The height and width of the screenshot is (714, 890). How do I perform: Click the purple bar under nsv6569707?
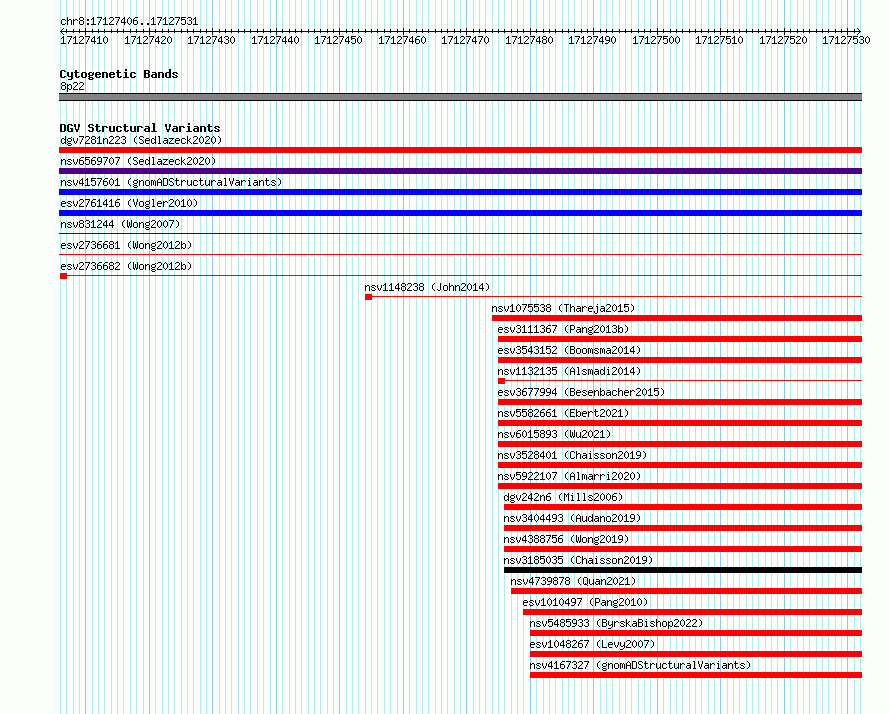click(x=460, y=171)
